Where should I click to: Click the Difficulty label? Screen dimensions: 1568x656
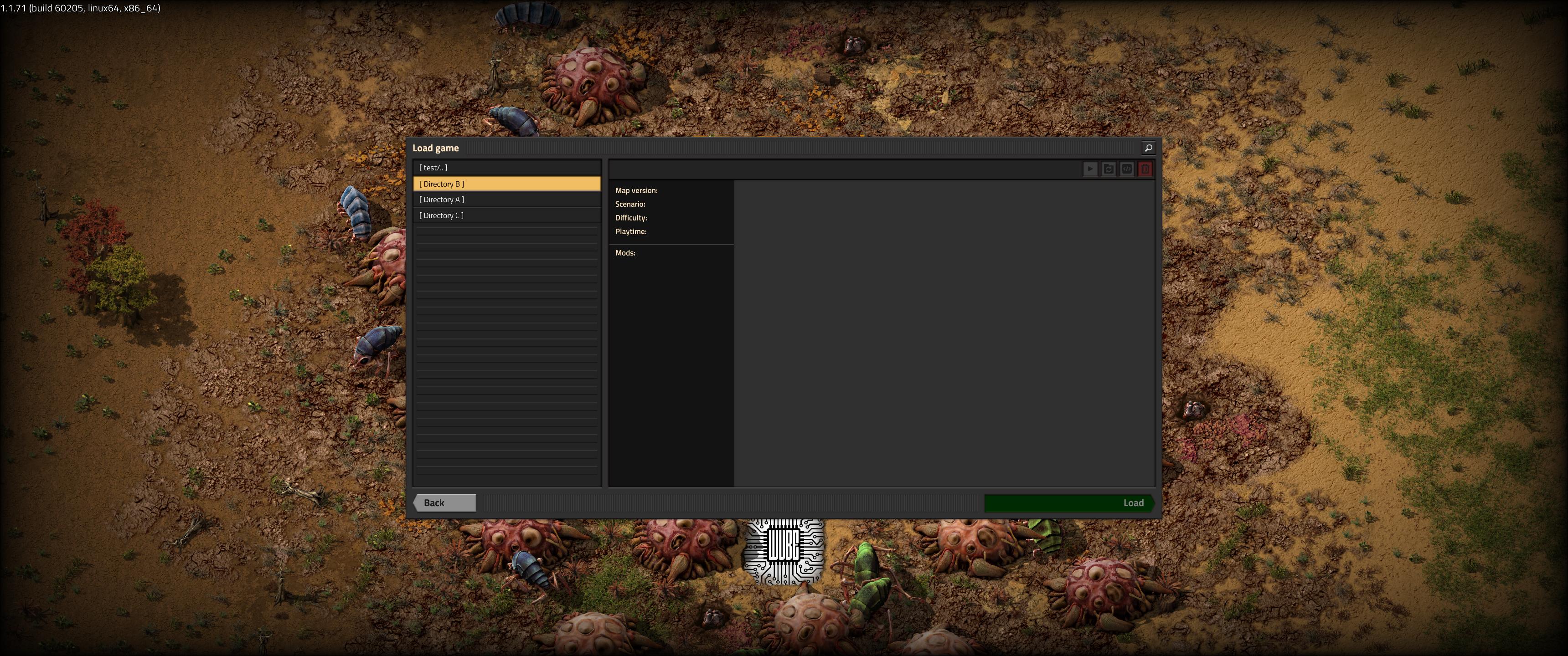point(630,218)
